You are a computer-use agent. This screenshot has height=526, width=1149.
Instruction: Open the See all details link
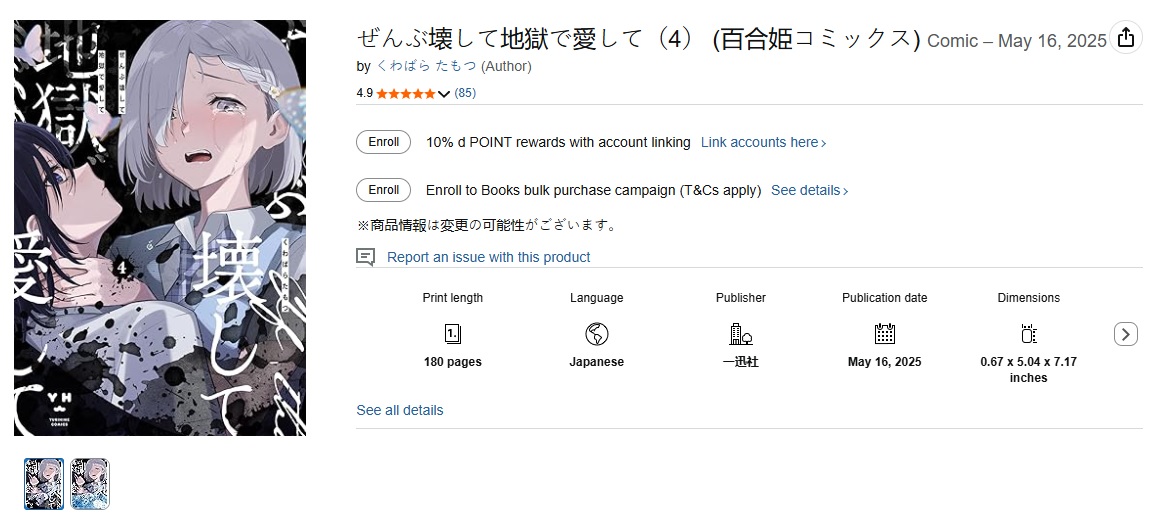click(399, 410)
